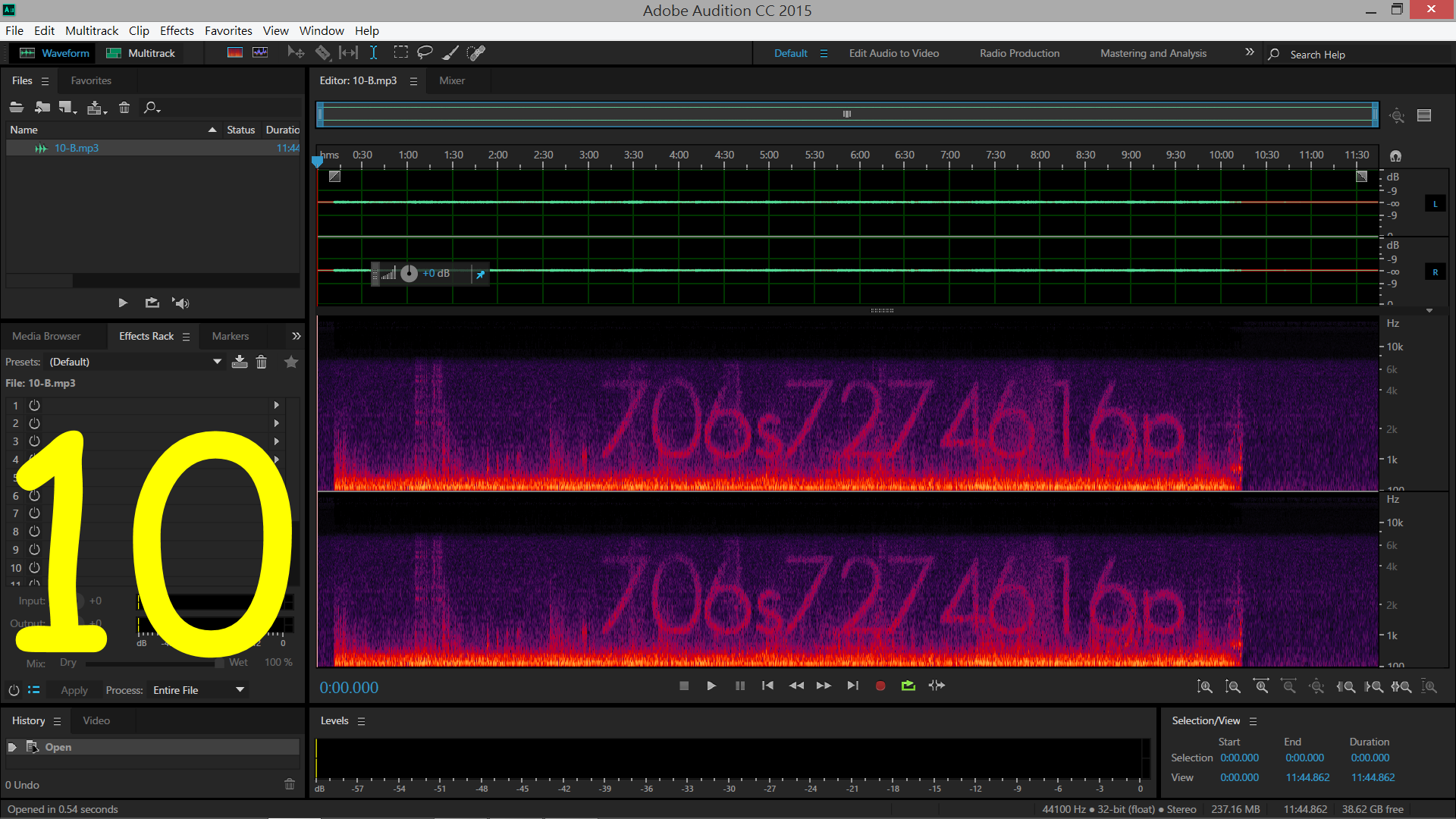Screen dimensions: 1456x819
Task: Click the Open File folder icon
Action: point(17,108)
